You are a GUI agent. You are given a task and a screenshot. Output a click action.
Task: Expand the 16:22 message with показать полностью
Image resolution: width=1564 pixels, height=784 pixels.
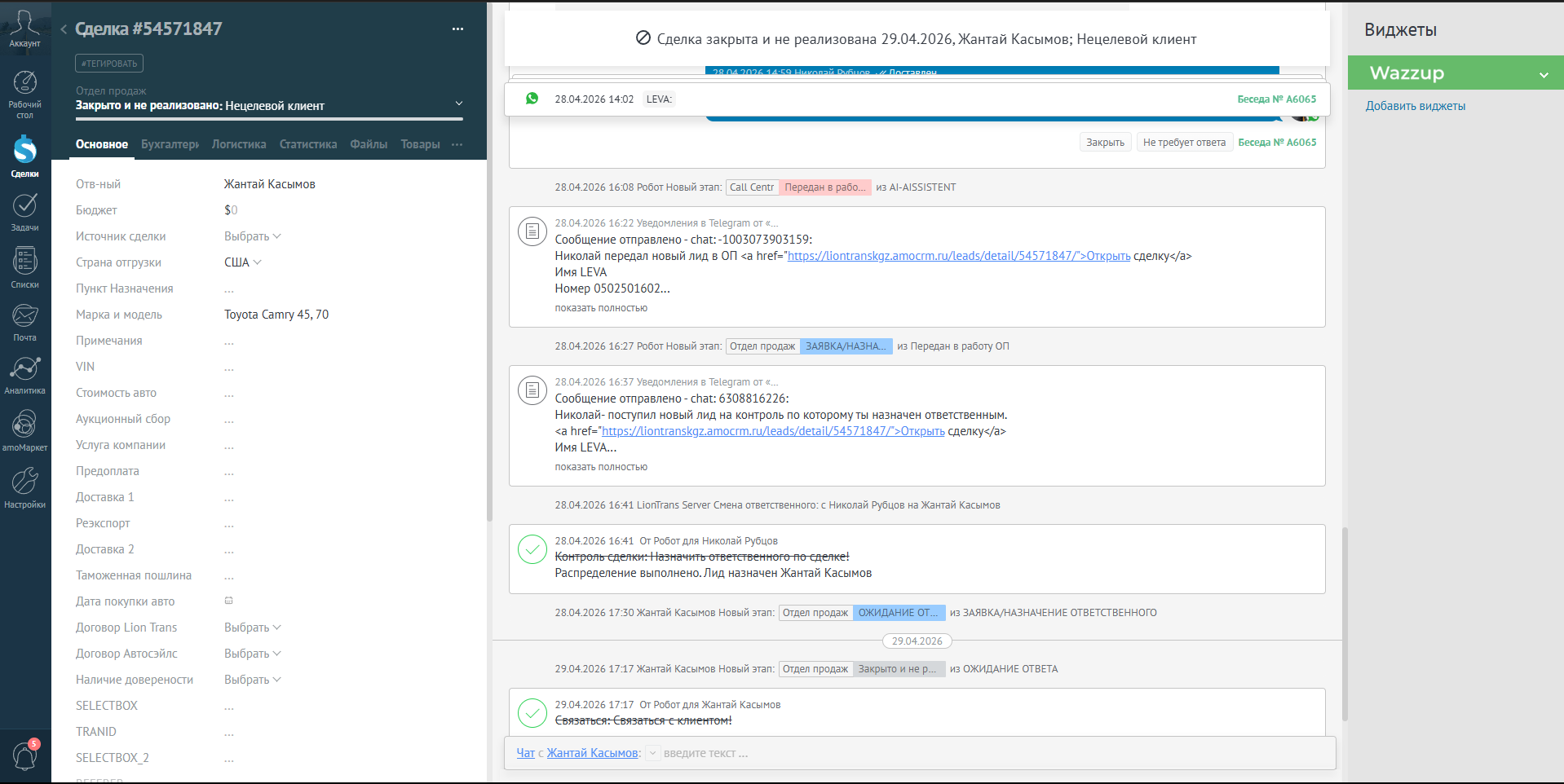(x=601, y=308)
